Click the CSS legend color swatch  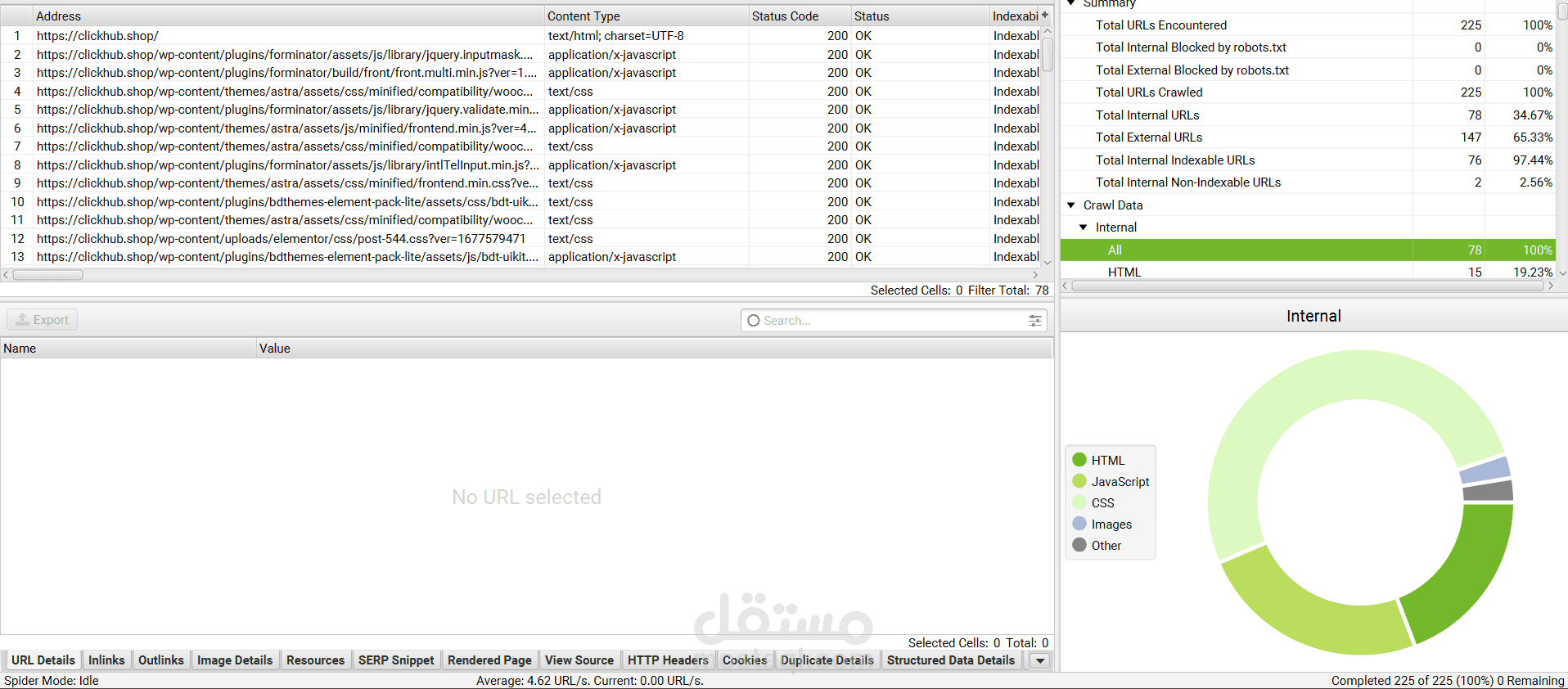(x=1079, y=502)
